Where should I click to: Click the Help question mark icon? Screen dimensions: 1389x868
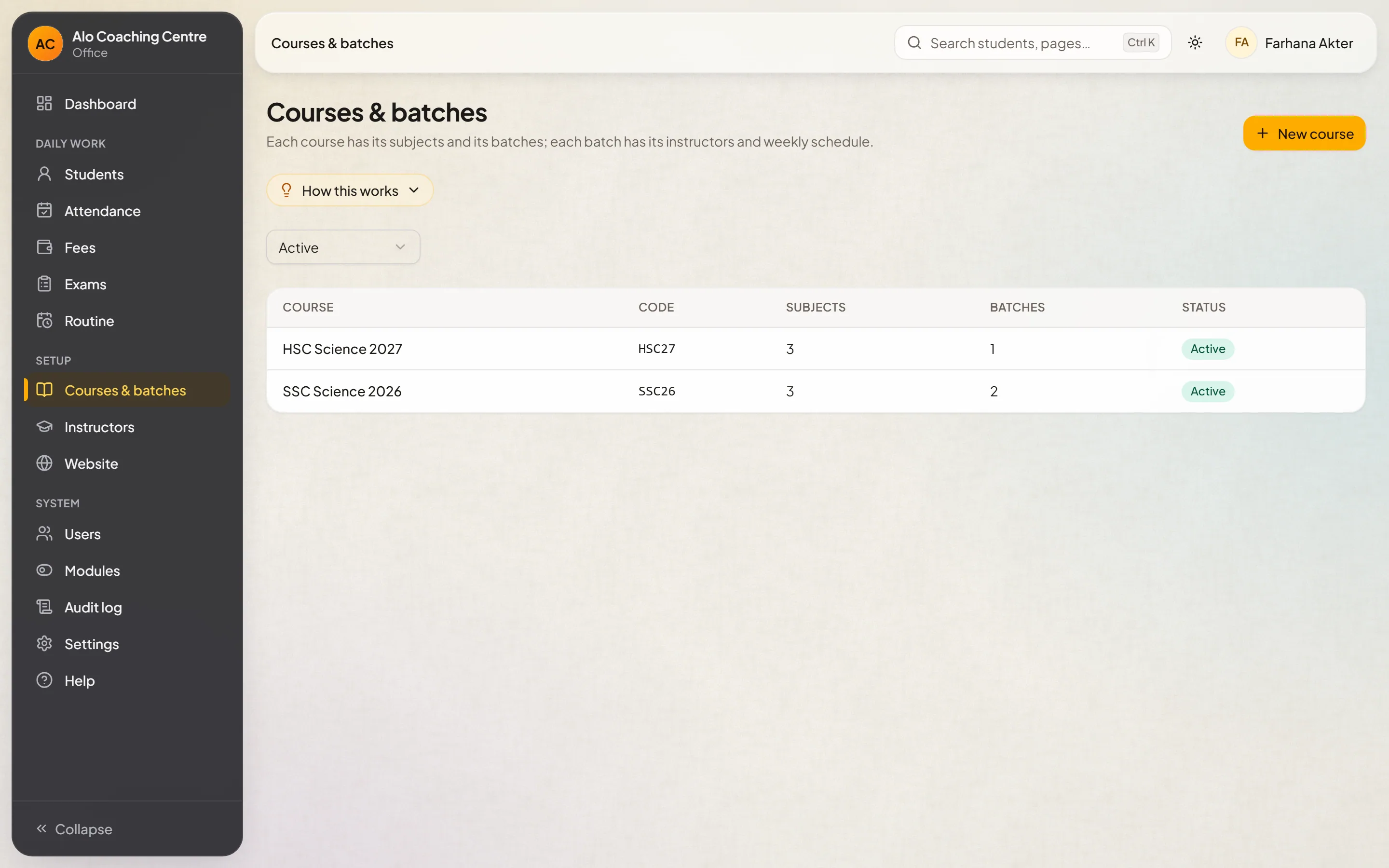[x=44, y=680]
